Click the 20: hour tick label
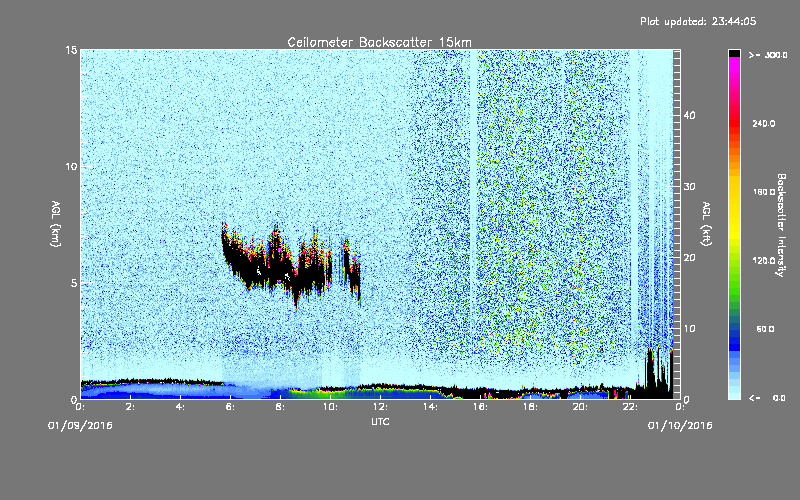 tap(580, 407)
